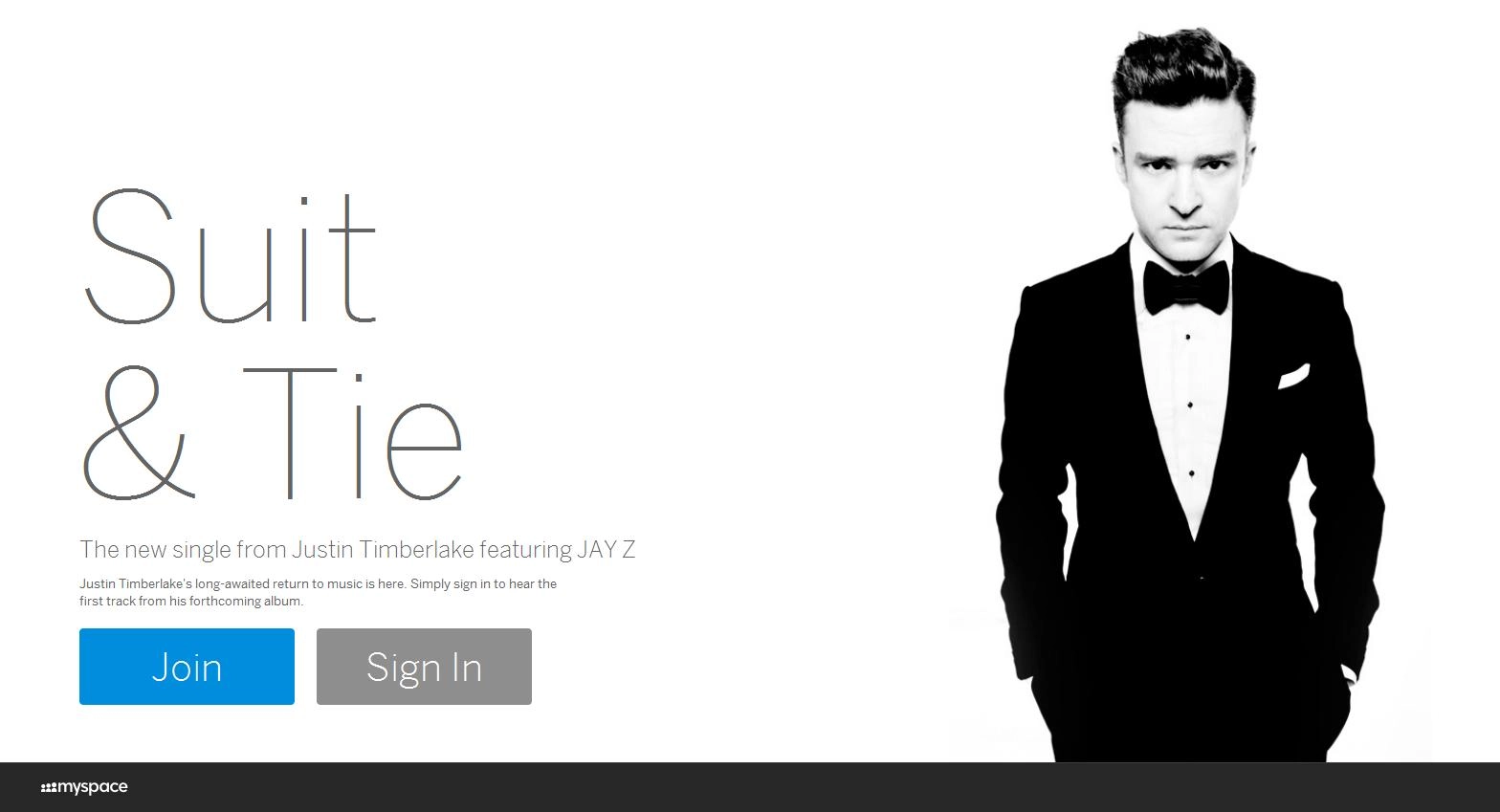Open the gray Sign In button
The image size is (1500, 812).
[x=424, y=667]
